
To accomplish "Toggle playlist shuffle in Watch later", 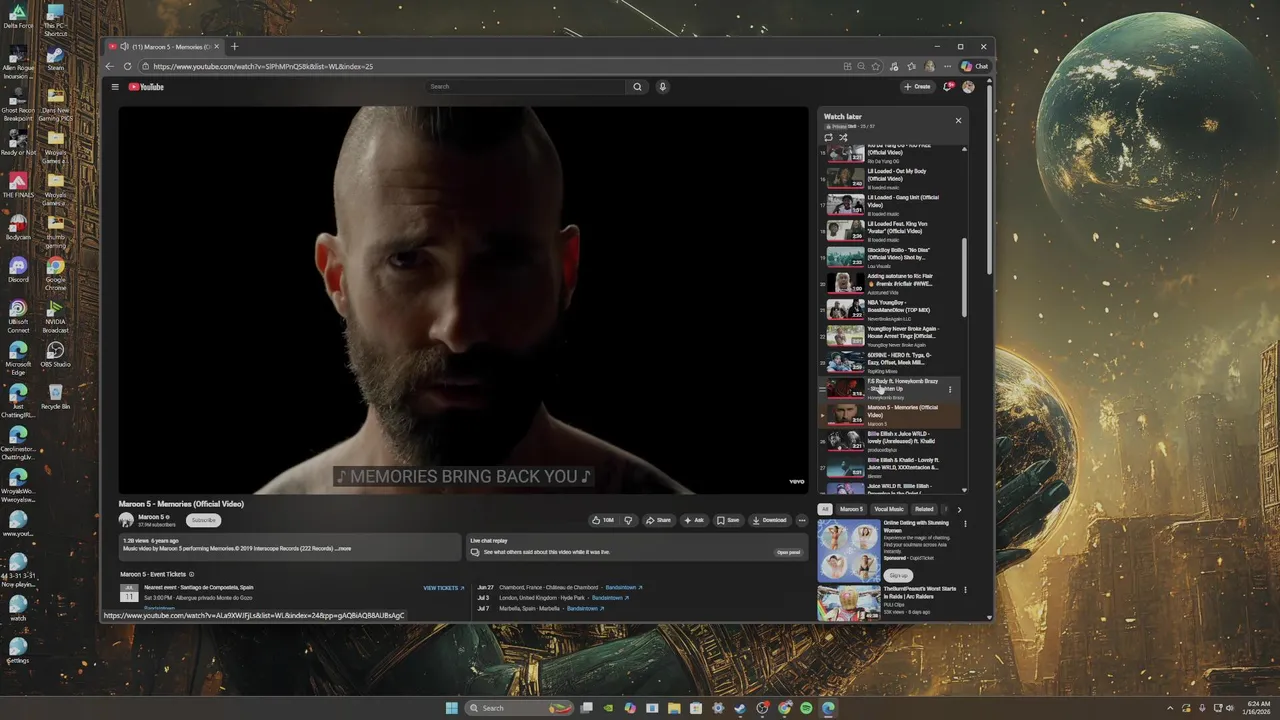I will pyautogui.click(x=843, y=137).
